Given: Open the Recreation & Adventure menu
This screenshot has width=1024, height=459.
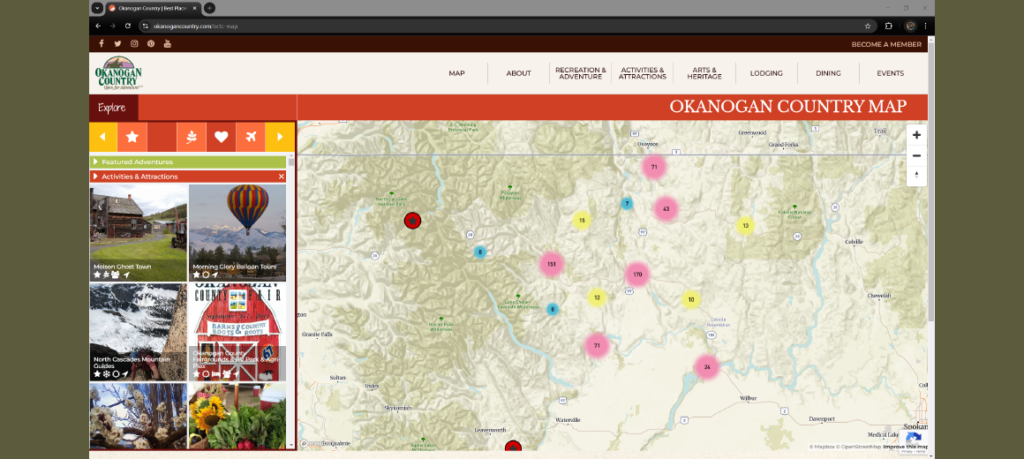Looking at the screenshot, I should pos(580,73).
